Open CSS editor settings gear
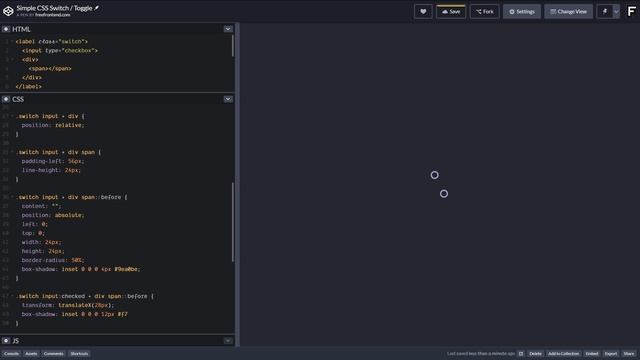This screenshot has height=360, width=640. point(6,99)
